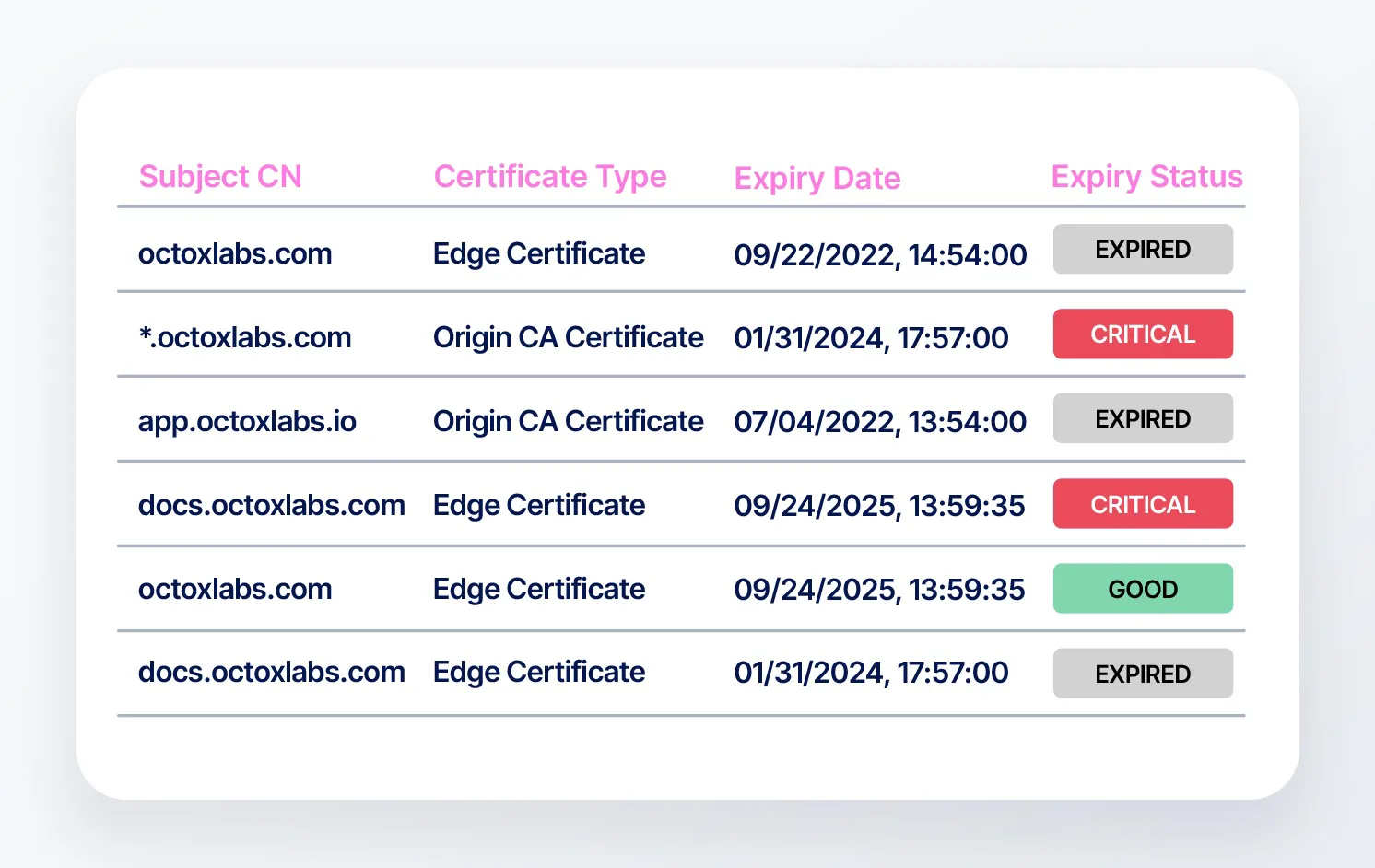The width and height of the screenshot is (1375, 868).
Task: Sort by the Subject CN column header
Action: [x=220, y=176]
